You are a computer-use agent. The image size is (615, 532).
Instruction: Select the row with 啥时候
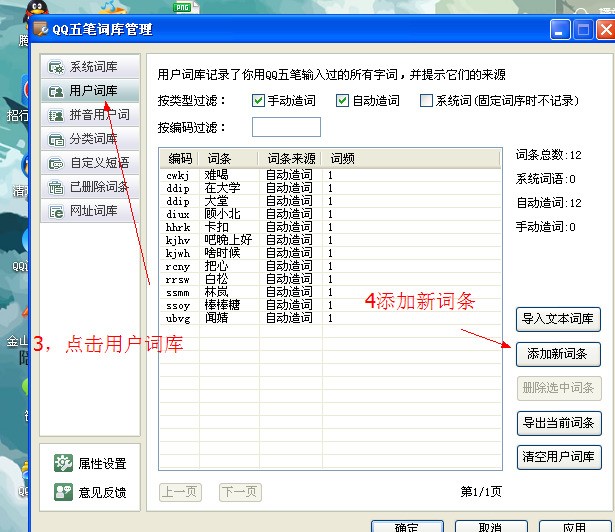pos(330,253)
